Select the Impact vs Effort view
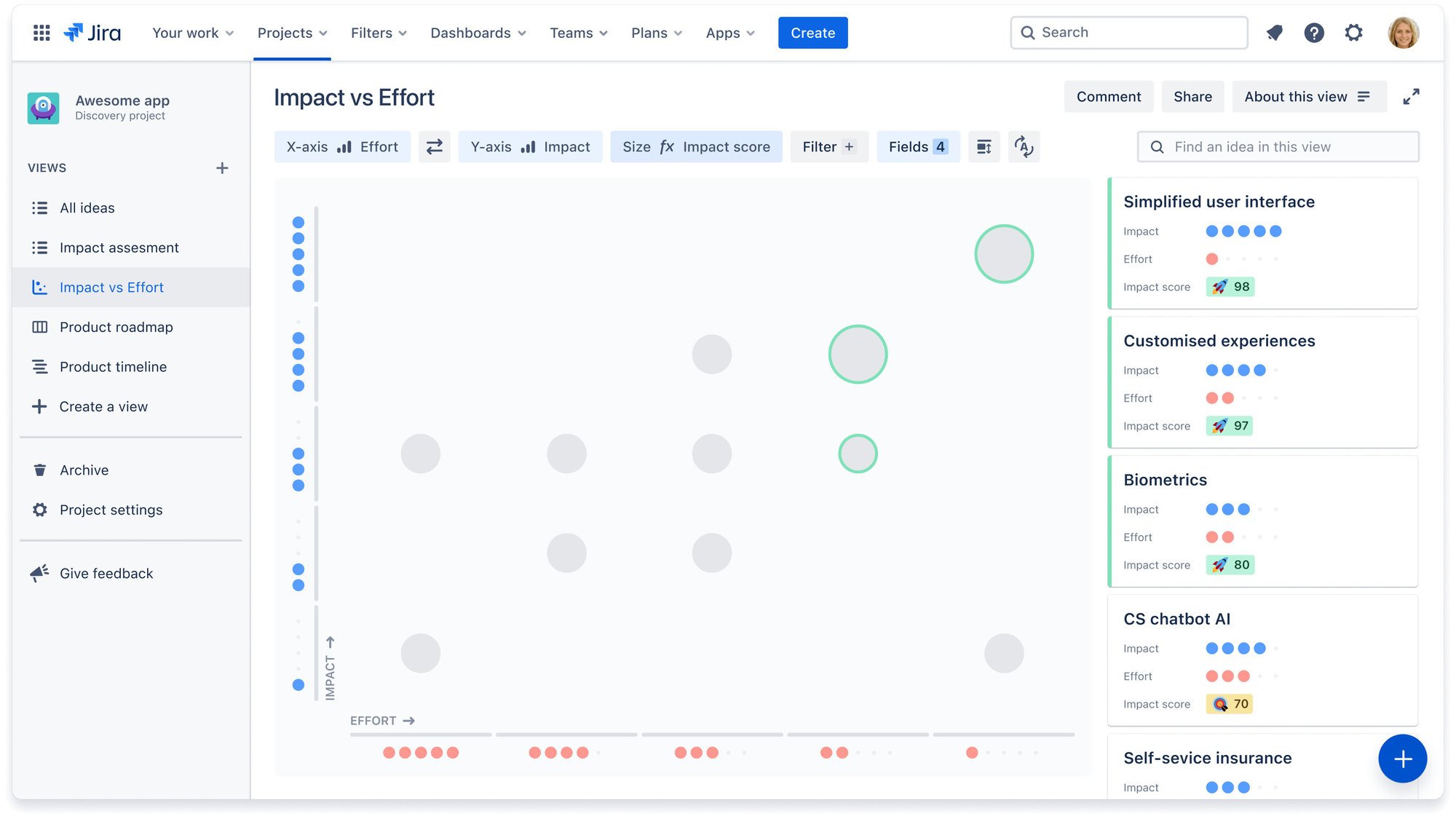The height and width of the screenshot is (819, 1456). tap(131, 288)
